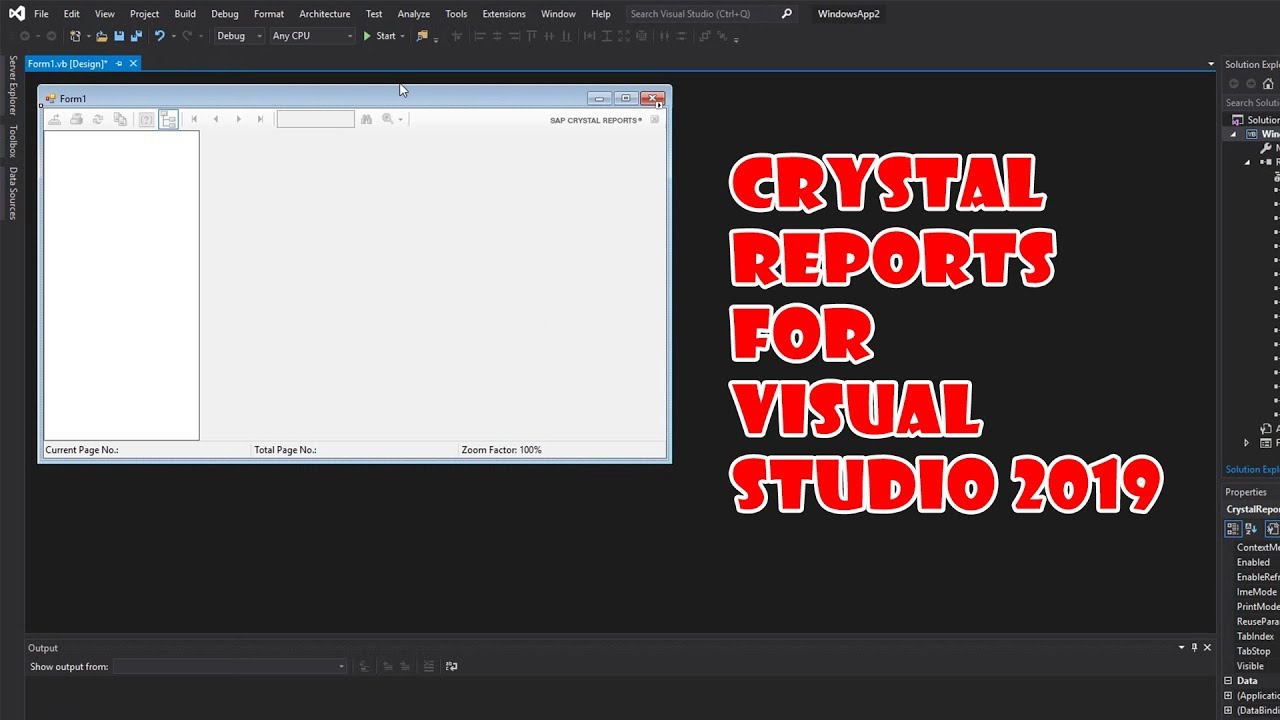This screenshot has width=1280, height=720.
Task: Close the Form1.vb [Design] tab
Action: point(133,64)
